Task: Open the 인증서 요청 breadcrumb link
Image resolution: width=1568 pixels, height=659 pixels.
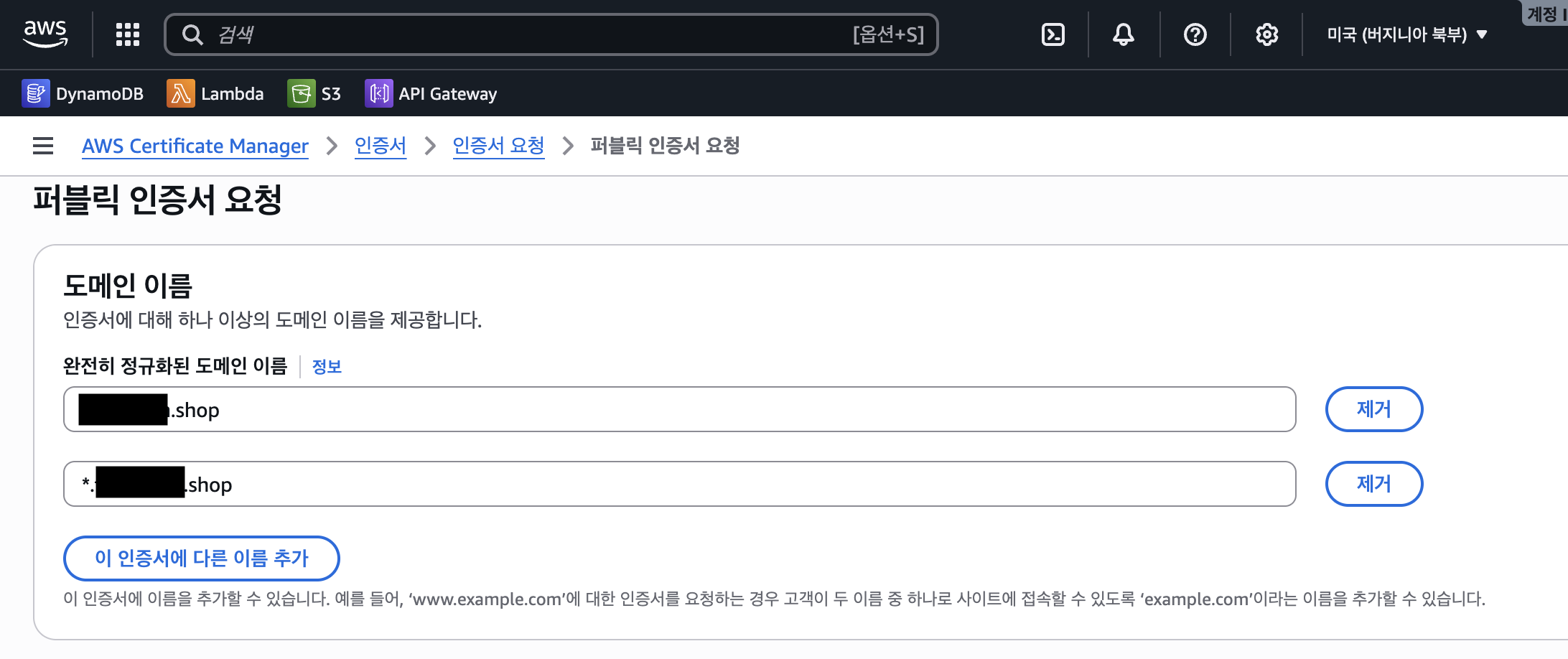Action: 499,146
